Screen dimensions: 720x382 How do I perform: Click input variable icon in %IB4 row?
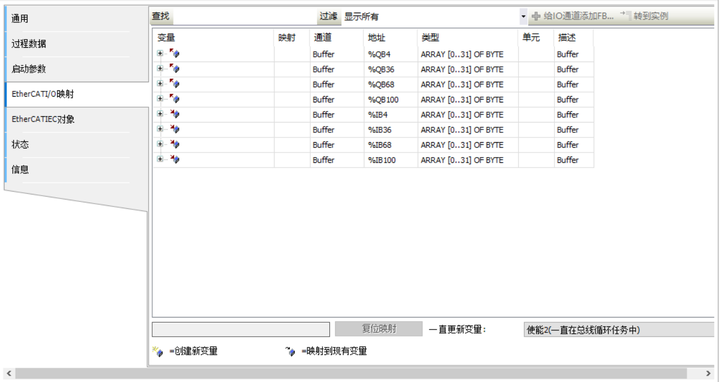174,114
